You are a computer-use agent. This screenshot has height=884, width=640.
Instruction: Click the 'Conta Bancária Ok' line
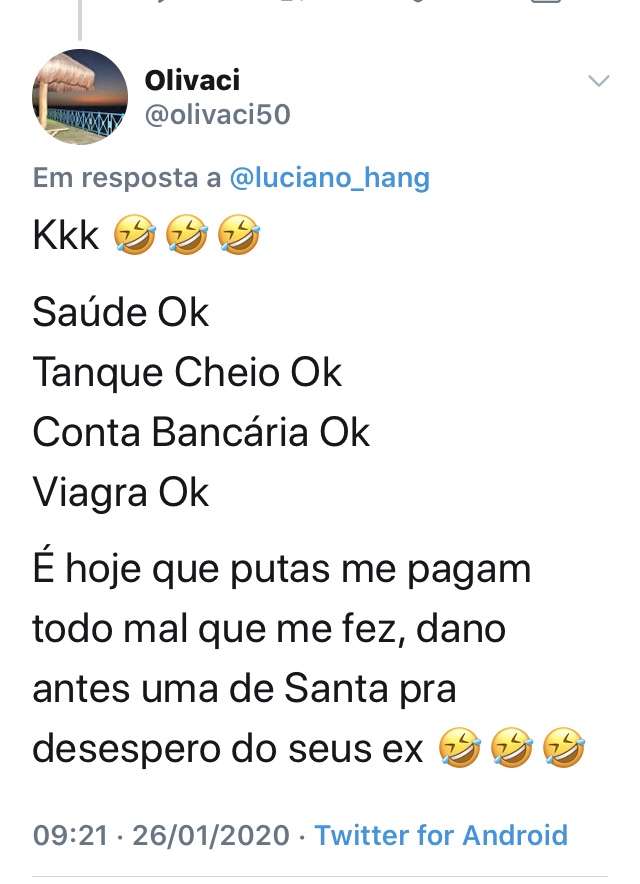[x=201, y=433]
